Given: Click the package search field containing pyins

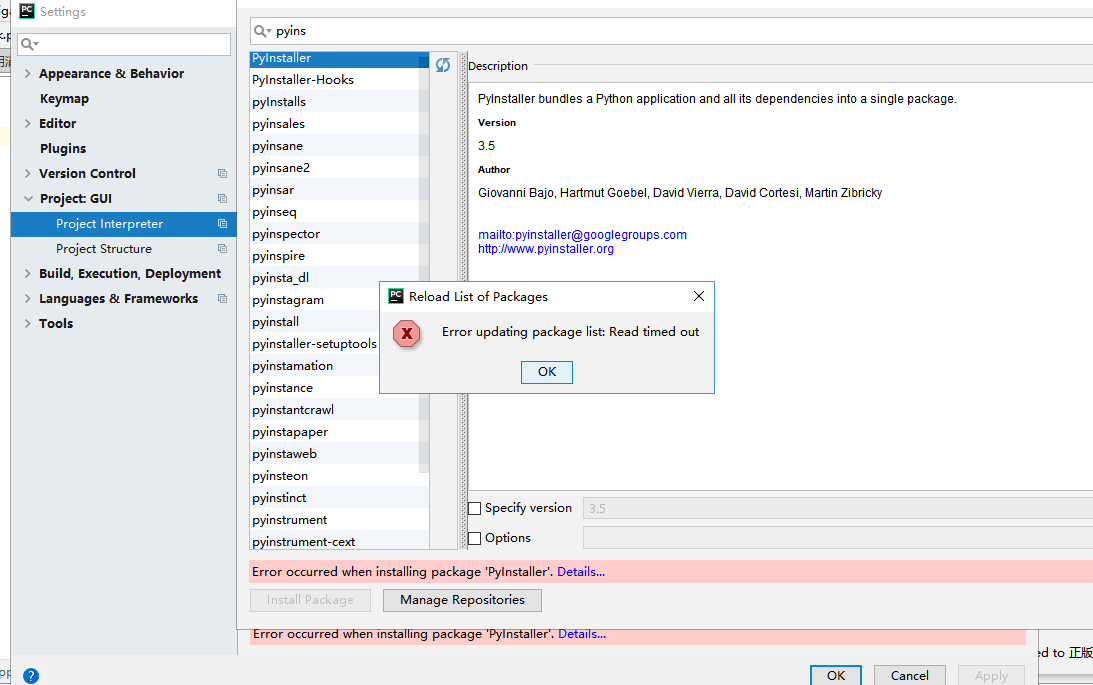Looking at the screenshot, I should (671, 31).
